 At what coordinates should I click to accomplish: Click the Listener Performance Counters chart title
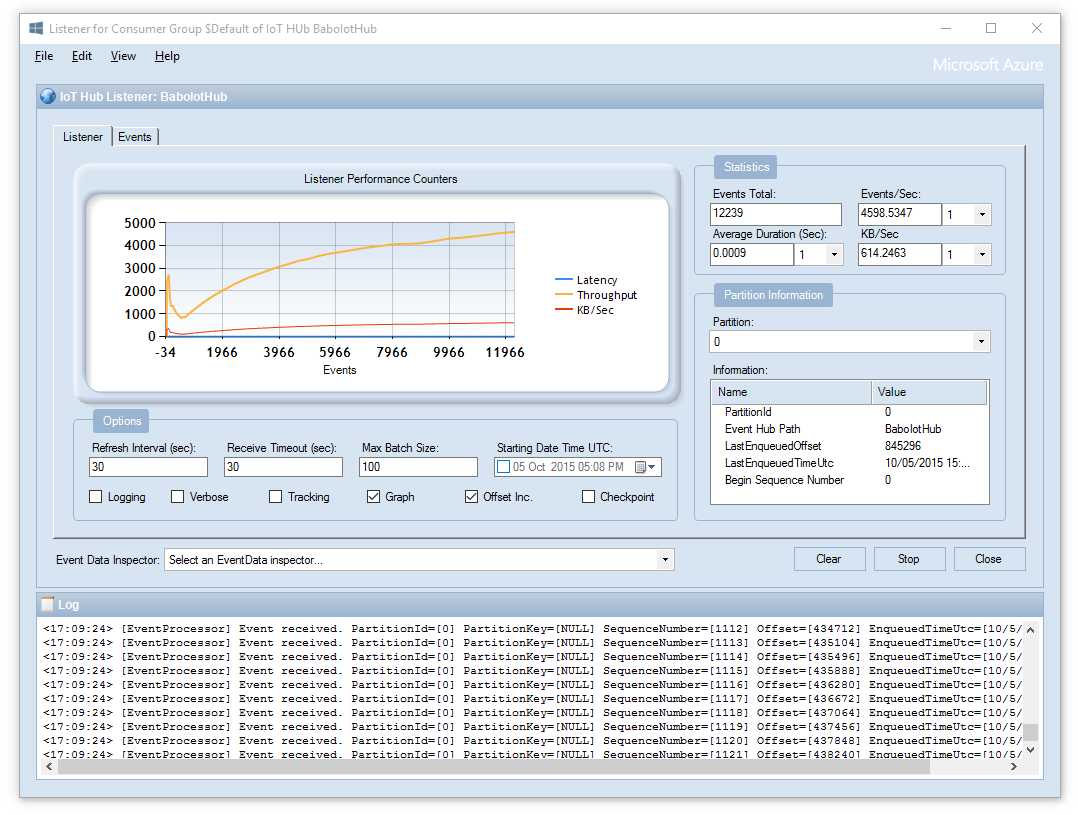(x=380, y=179)
